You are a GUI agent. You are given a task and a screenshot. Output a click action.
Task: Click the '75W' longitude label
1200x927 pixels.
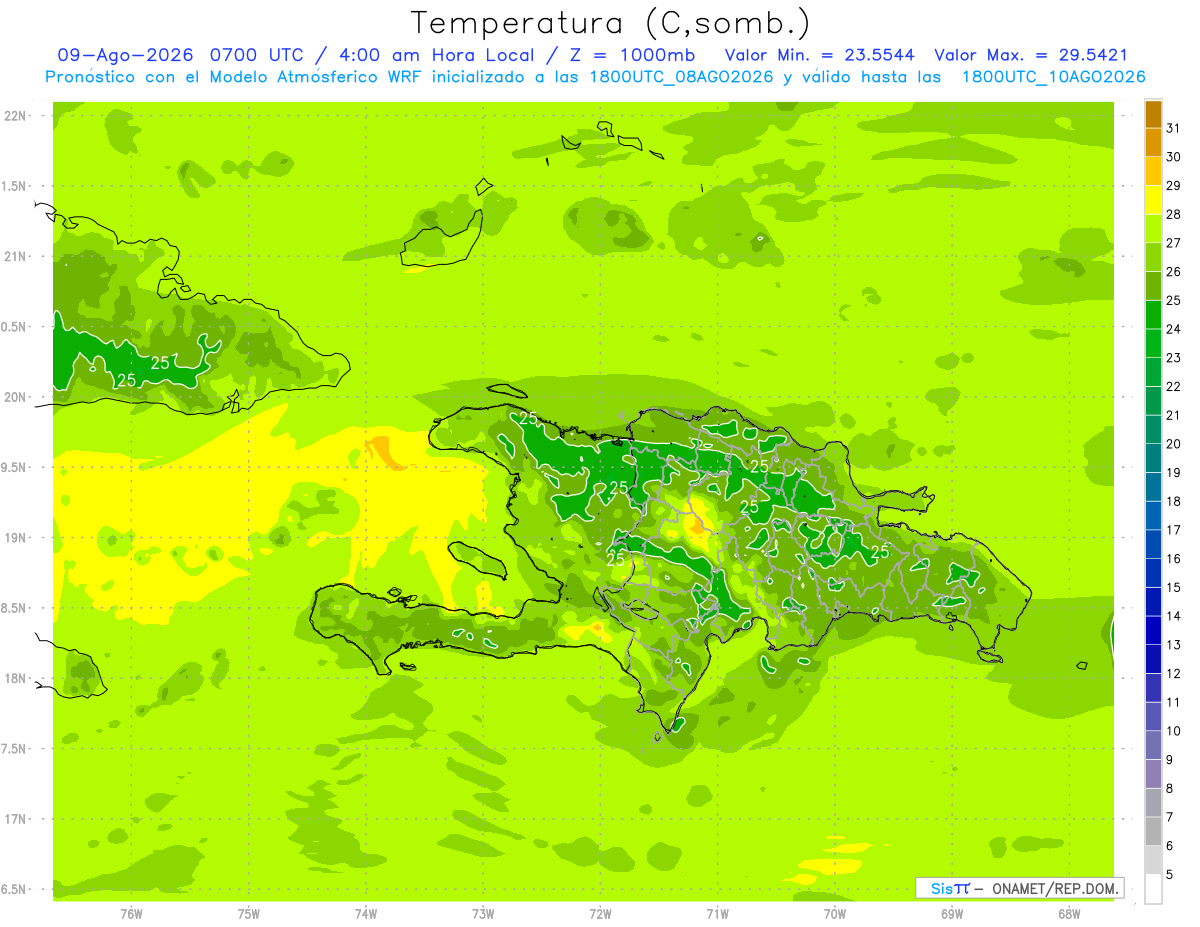(x=249, y=913)
